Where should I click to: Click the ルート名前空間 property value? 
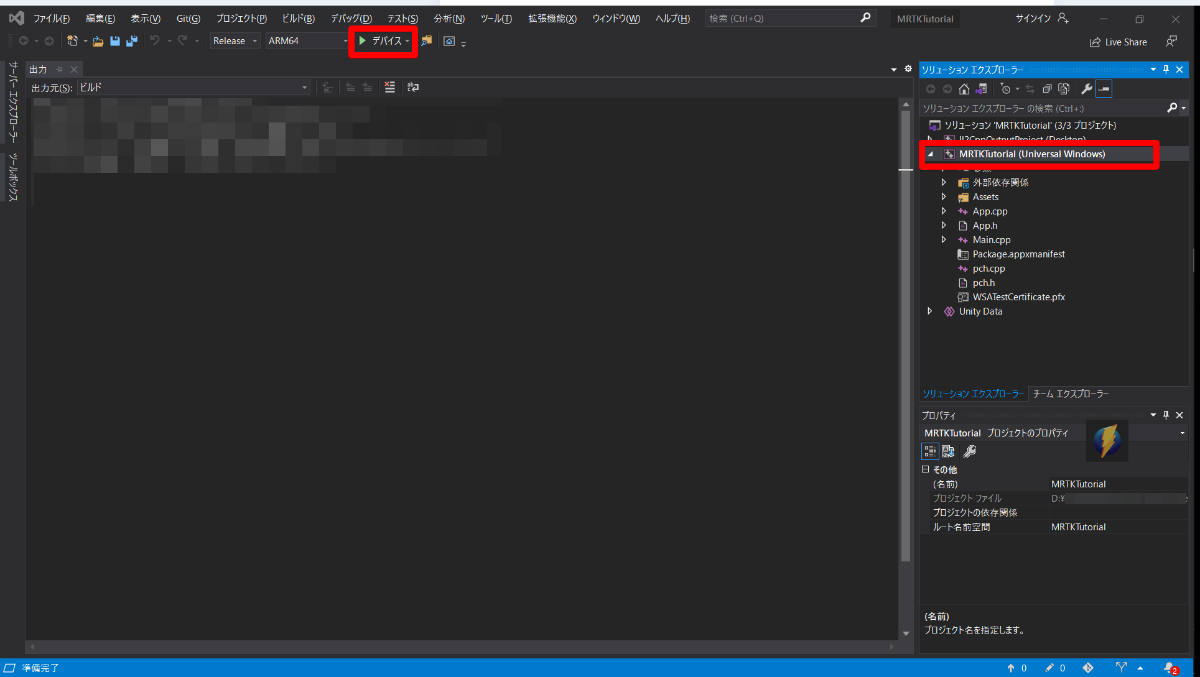point(1117,527)
